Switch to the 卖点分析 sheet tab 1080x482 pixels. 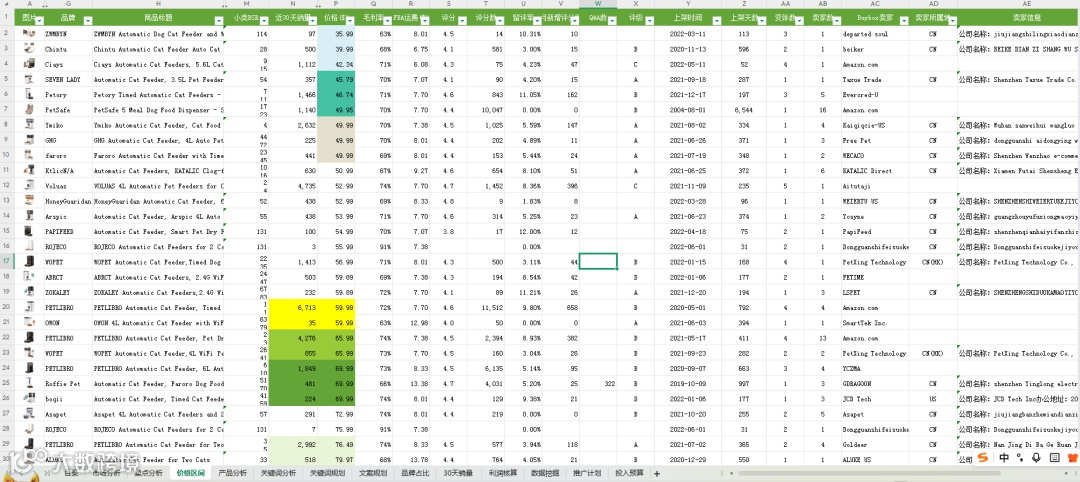pyautogui.click(x=148, y=473)
